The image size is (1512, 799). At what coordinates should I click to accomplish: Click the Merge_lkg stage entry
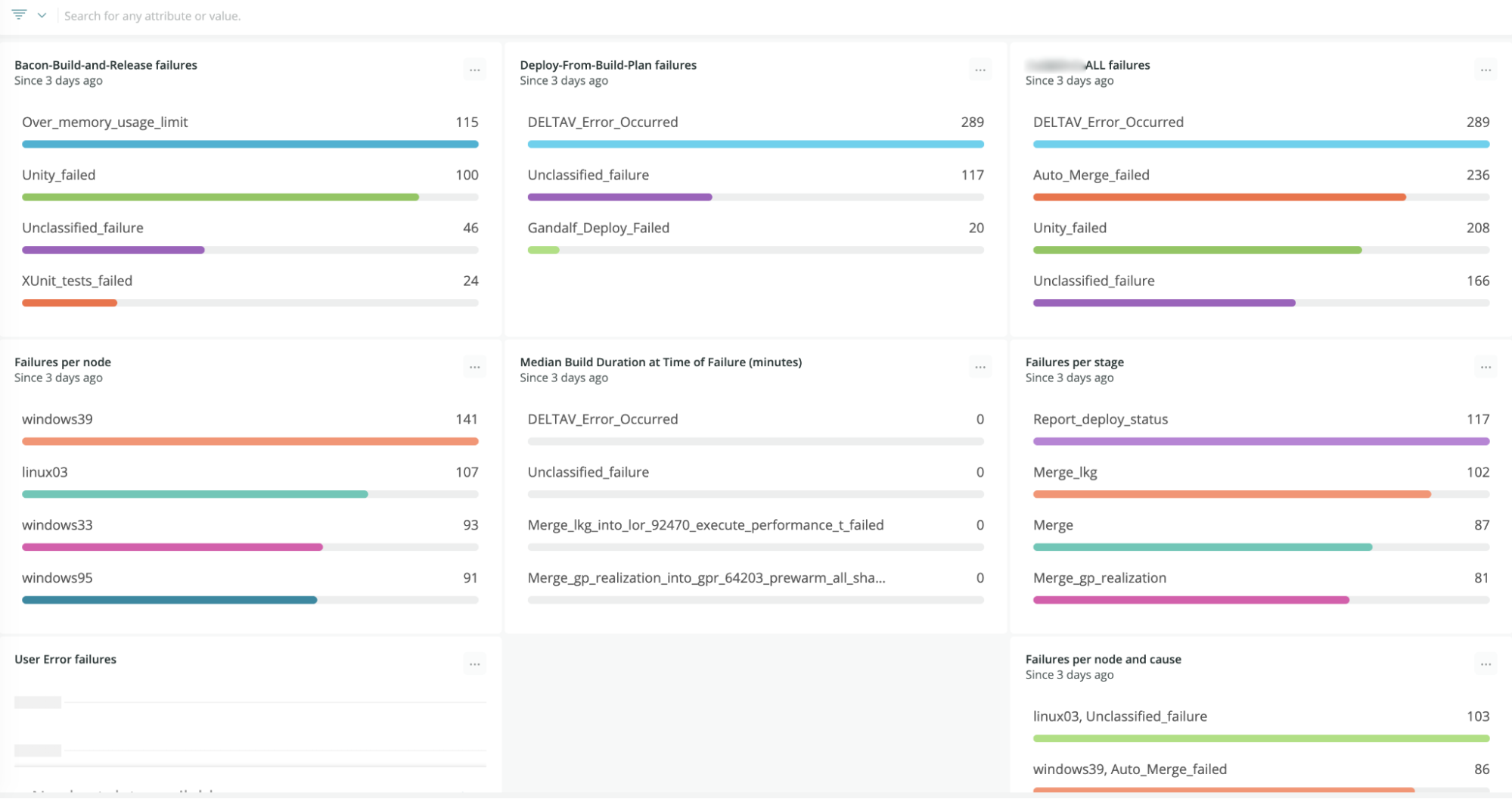coord(1260,473)
